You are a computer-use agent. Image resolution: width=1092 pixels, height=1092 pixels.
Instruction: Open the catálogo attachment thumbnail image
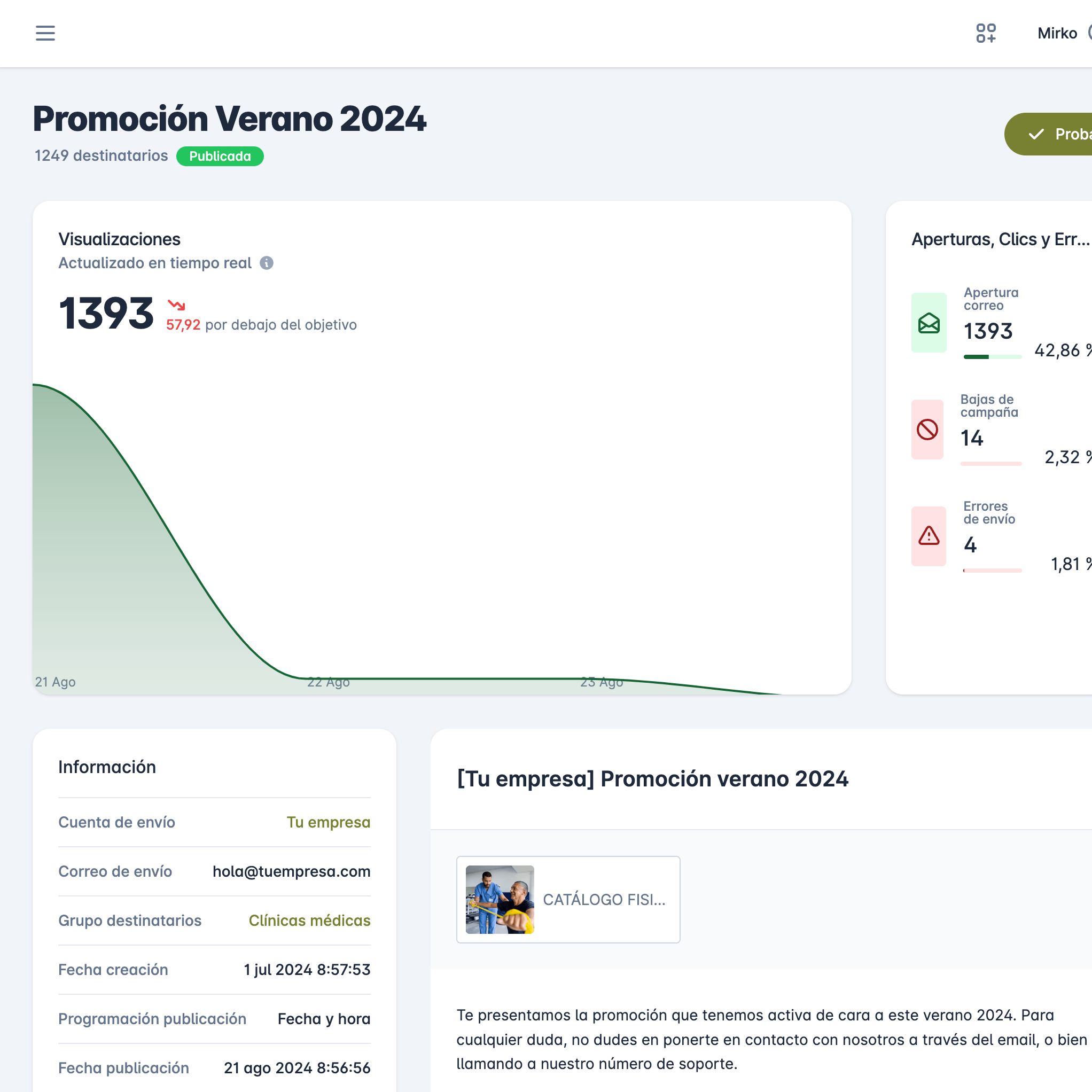(x=500, y=899)
